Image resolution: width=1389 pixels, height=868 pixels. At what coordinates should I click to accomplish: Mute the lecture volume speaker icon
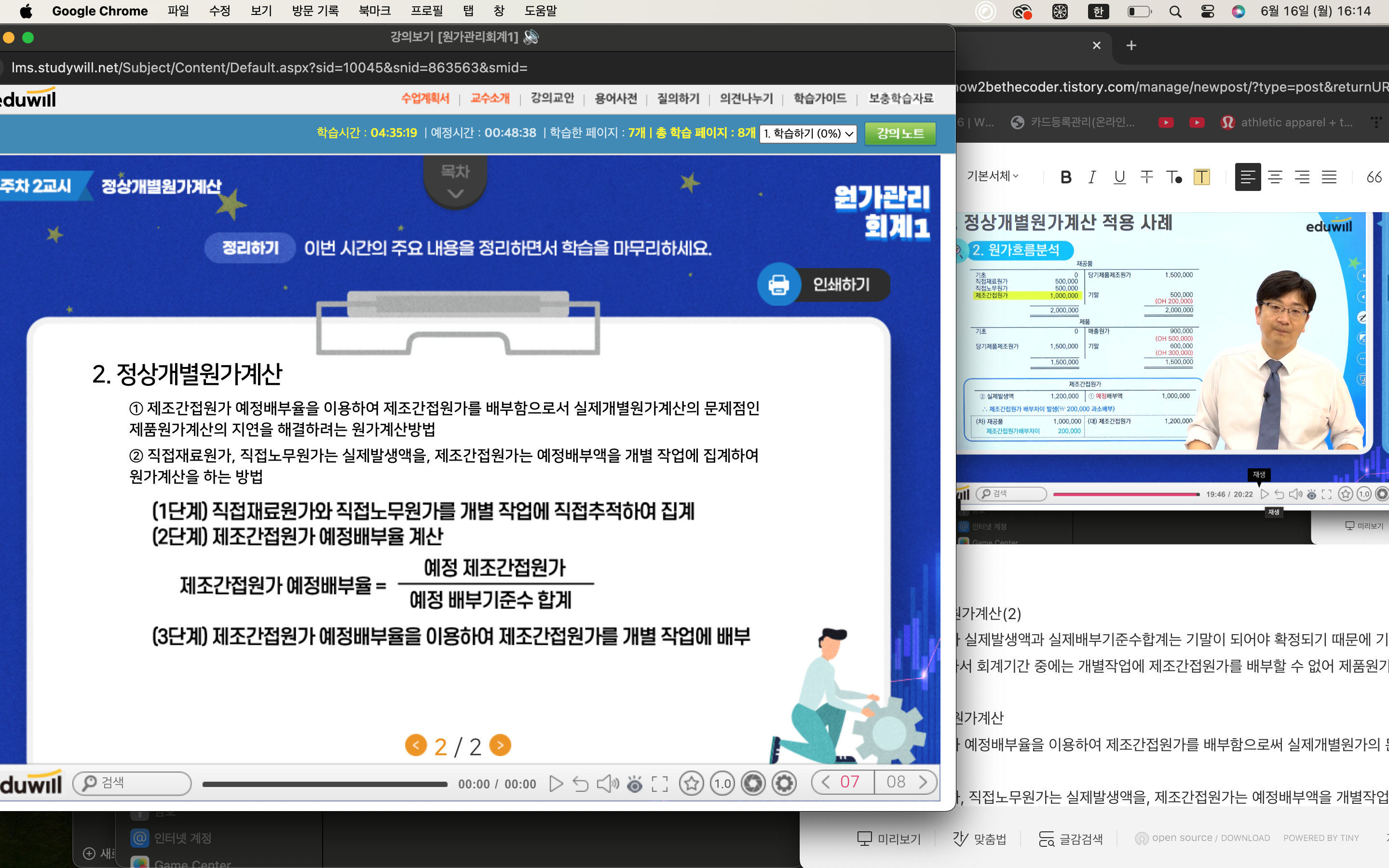click(x=607, y=784)
